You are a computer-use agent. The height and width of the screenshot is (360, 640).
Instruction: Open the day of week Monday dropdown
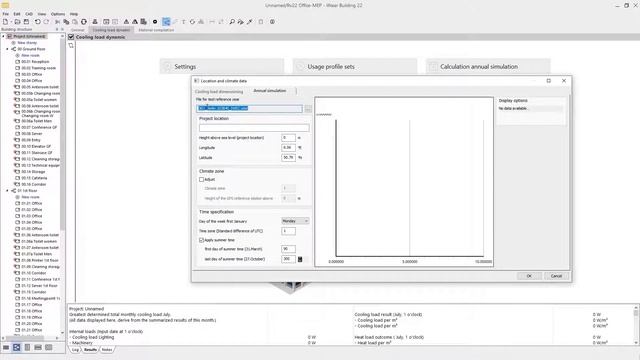295,221
